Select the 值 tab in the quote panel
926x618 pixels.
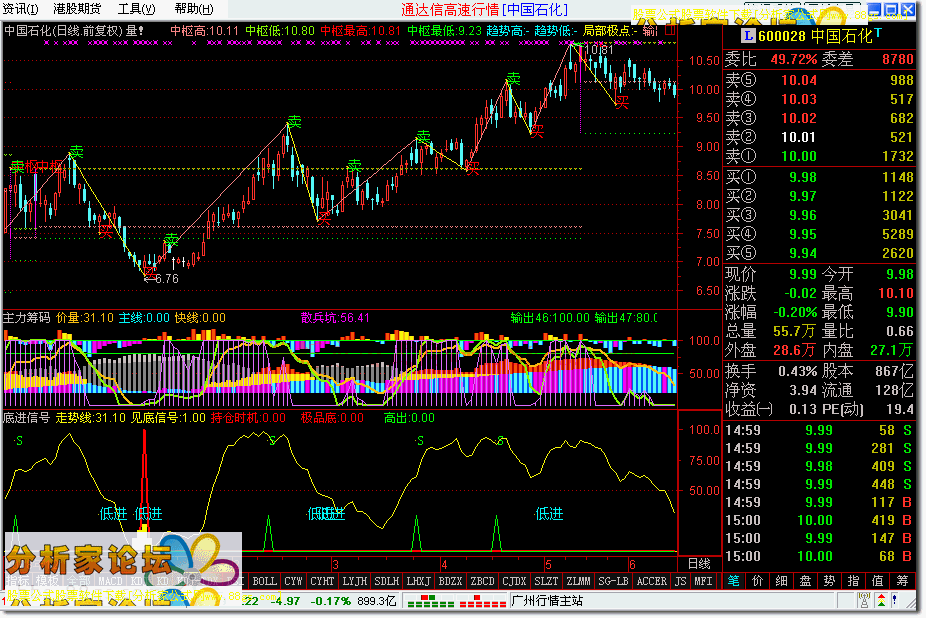point(878,581)
